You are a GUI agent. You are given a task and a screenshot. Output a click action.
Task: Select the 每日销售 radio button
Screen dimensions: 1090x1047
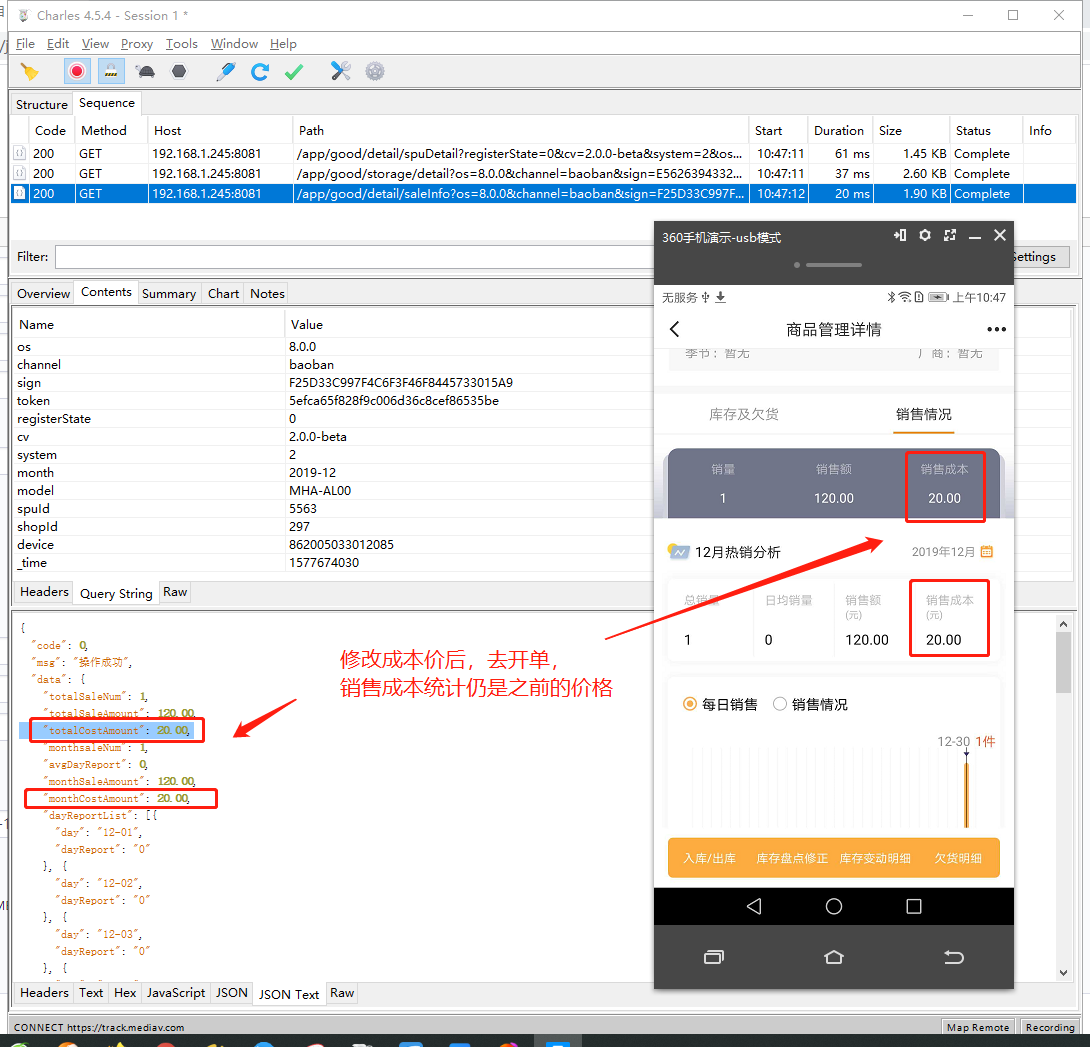click(690, 704)
